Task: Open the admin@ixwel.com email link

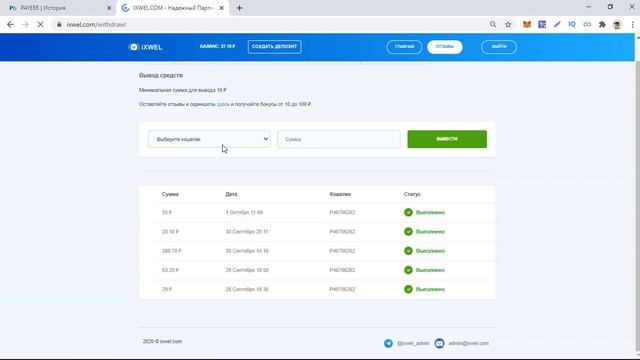Action: [x=468, y=343]
